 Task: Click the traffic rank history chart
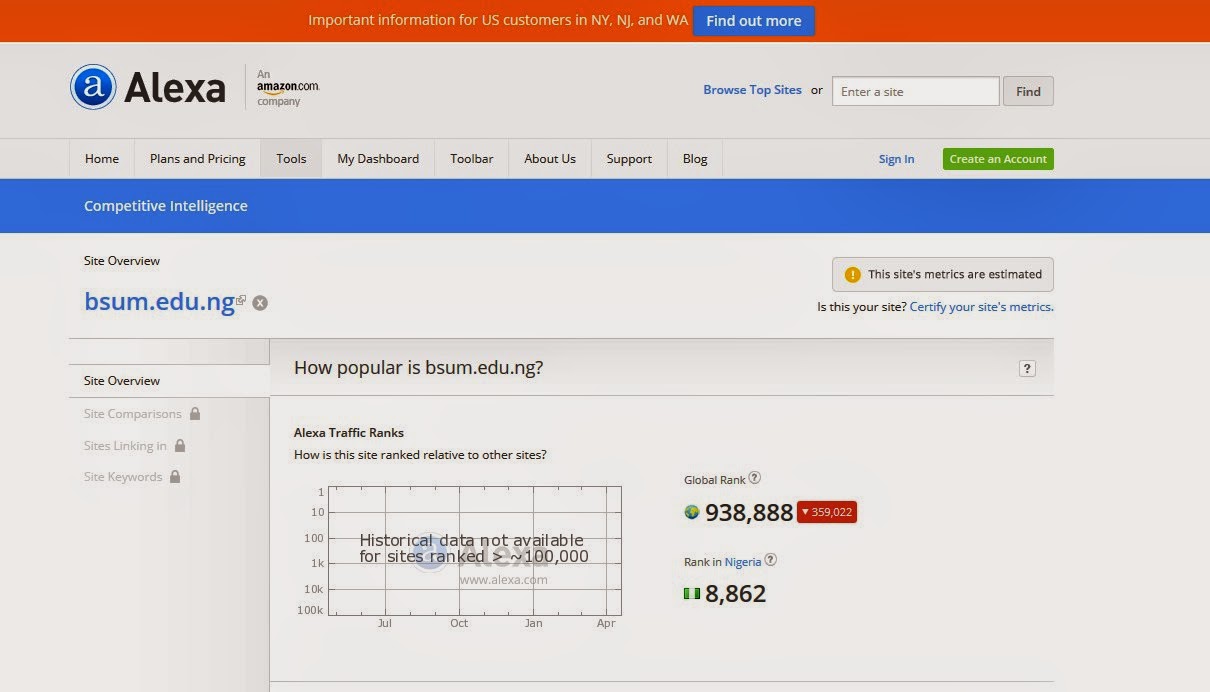(474, 551)
